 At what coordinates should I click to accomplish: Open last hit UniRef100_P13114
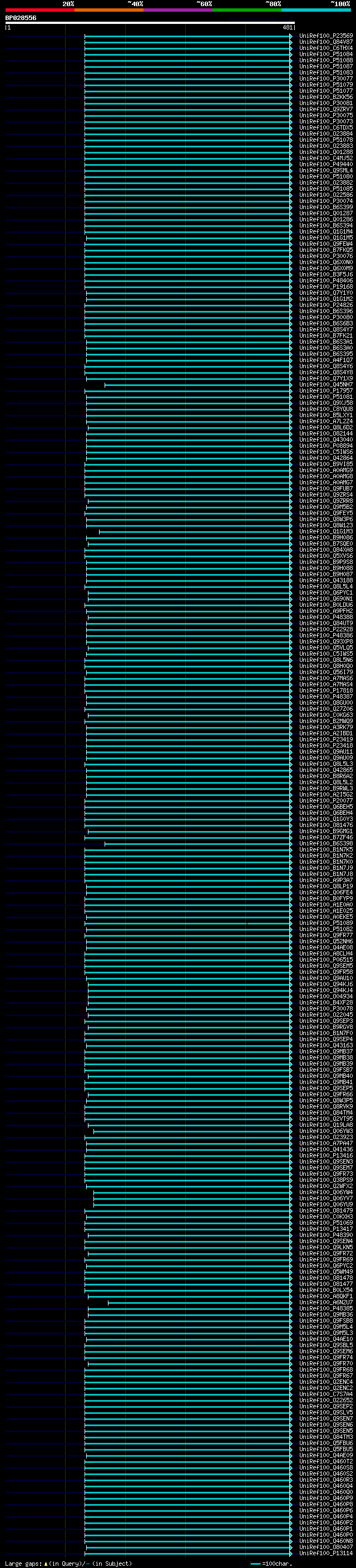coord(326,1554)
